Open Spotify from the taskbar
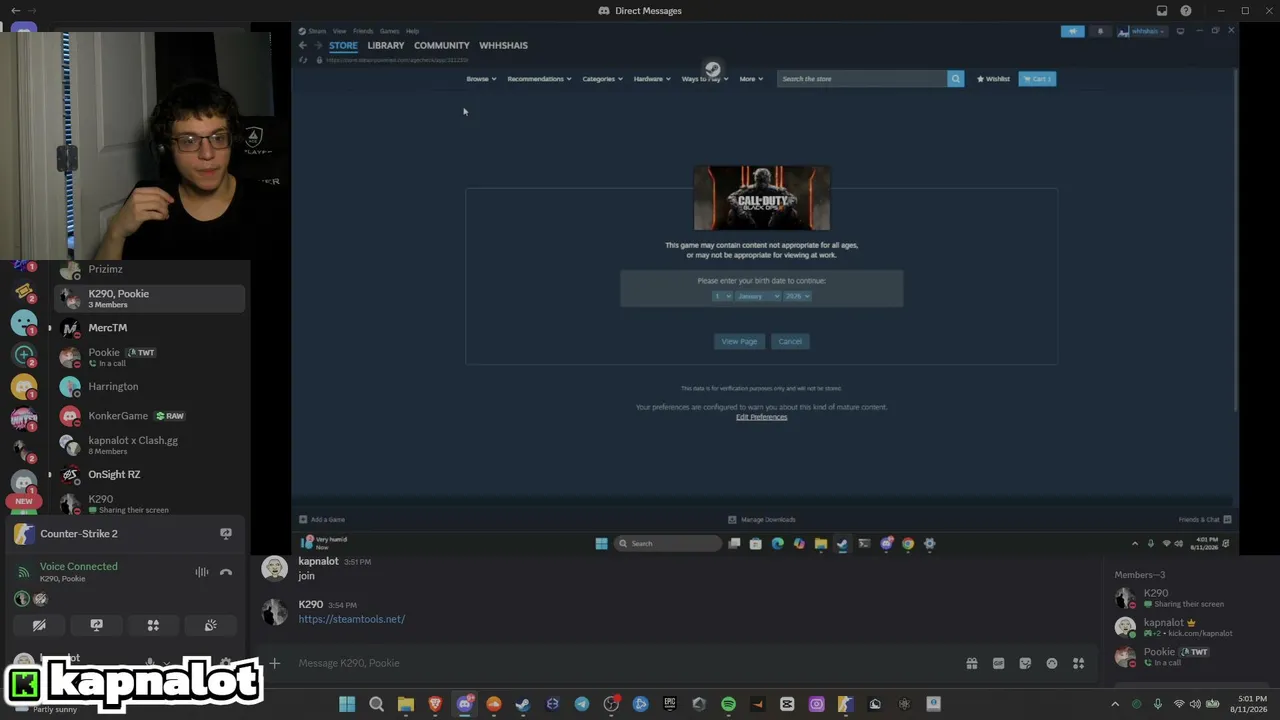This screenshot has width=1280, height=720. pos(728,704)
